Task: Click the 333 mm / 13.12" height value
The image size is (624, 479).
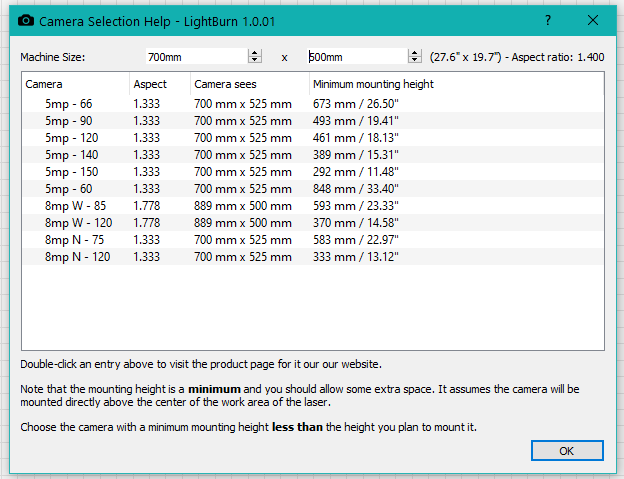Action: tap(355, 257)
